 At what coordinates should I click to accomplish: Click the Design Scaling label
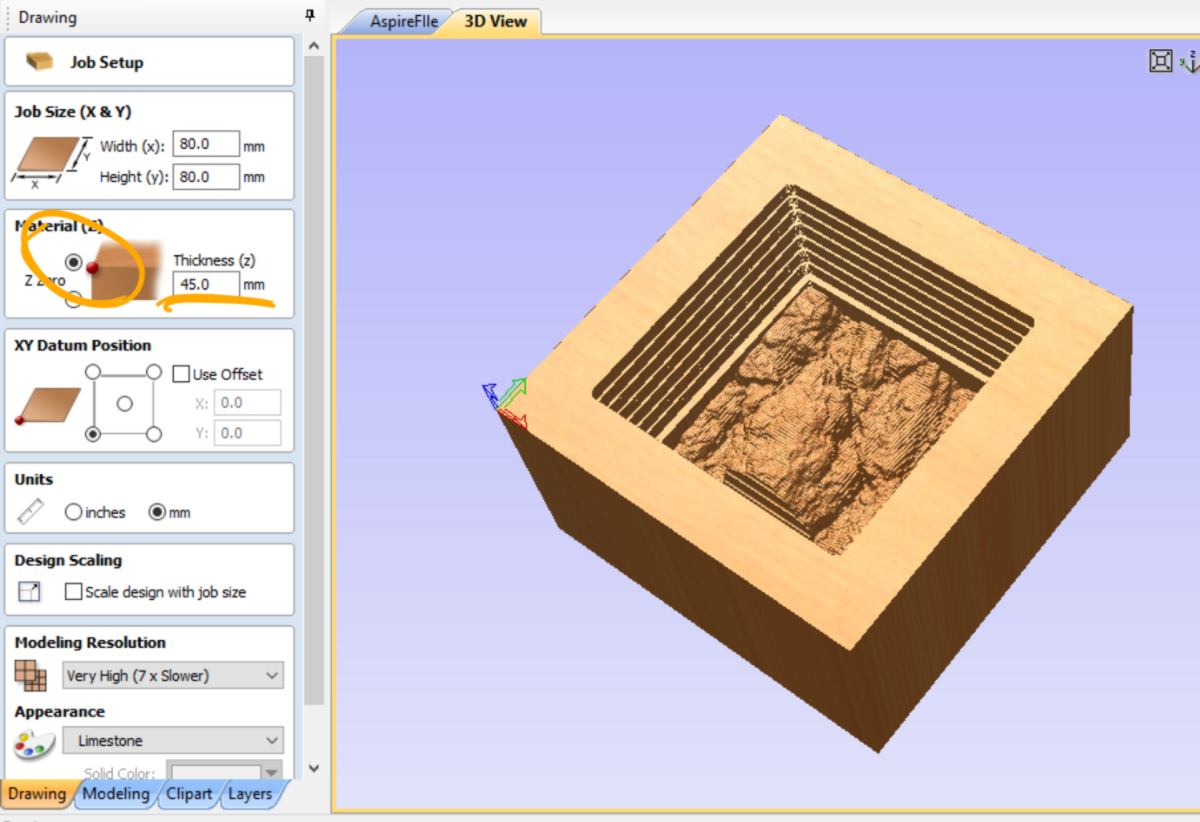pyautogui.click(x=68, y=560)
